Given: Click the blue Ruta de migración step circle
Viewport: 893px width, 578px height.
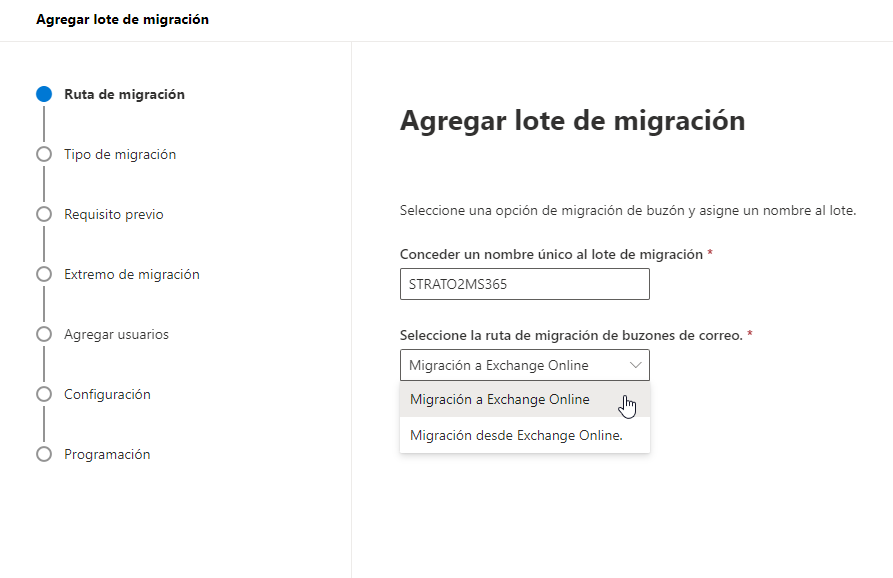Looking at the screenshot, I should [x=43, y=94].
